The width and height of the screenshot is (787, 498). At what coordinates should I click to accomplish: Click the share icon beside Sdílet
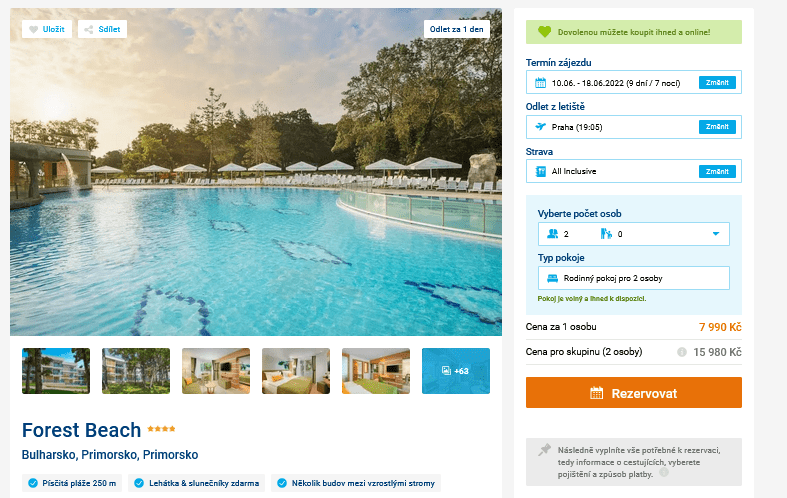89,30
